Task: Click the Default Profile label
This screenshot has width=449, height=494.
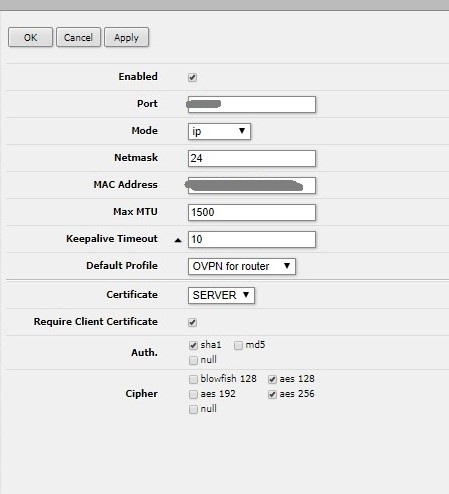Action: (x=122, y=266)
